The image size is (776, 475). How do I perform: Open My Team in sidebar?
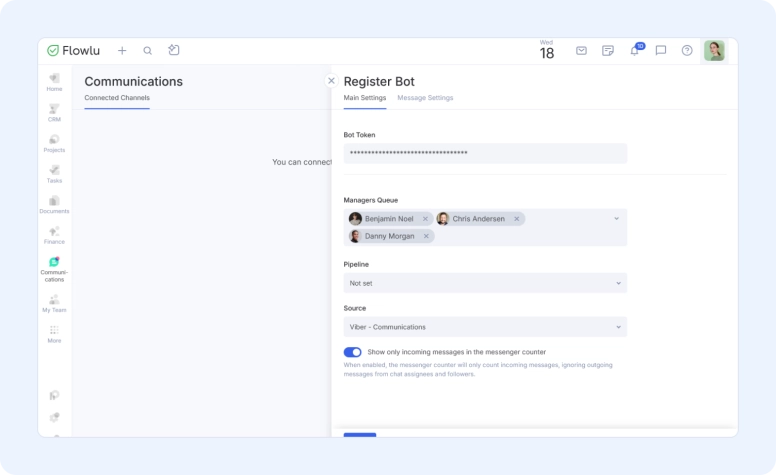(x=54, y=304)
